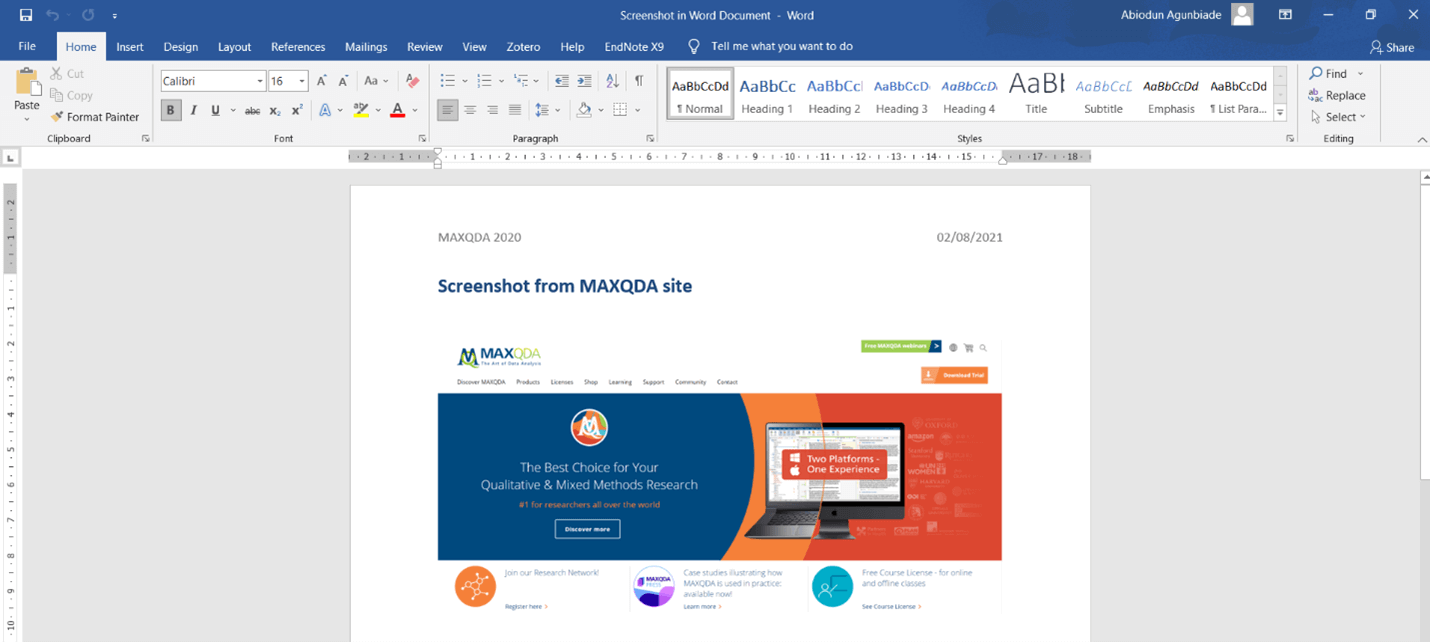The height and width of the screenshot is (642, 1430).
Task: Open the font size dropdown
Action: coord(302,81)
